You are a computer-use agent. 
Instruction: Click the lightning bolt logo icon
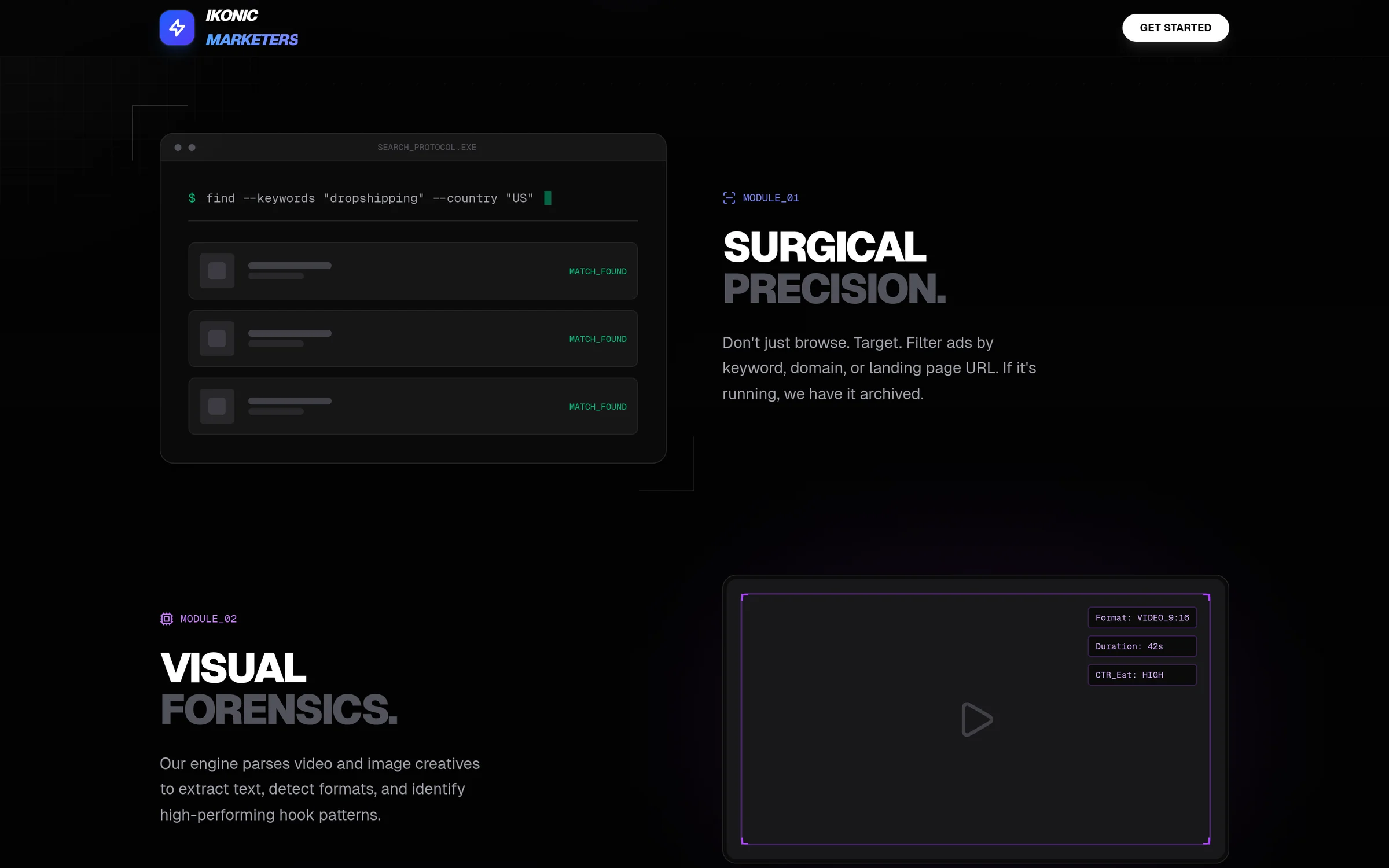[x=177, y=28]
